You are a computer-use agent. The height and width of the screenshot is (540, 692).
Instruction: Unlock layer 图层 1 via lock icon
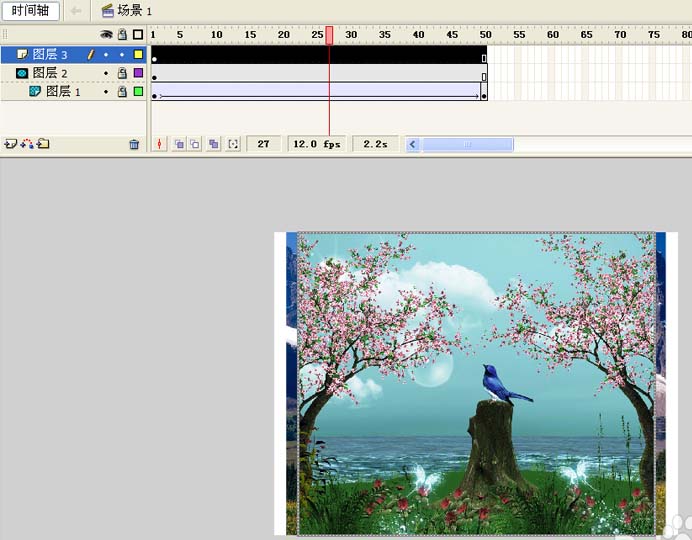(122, 91)
